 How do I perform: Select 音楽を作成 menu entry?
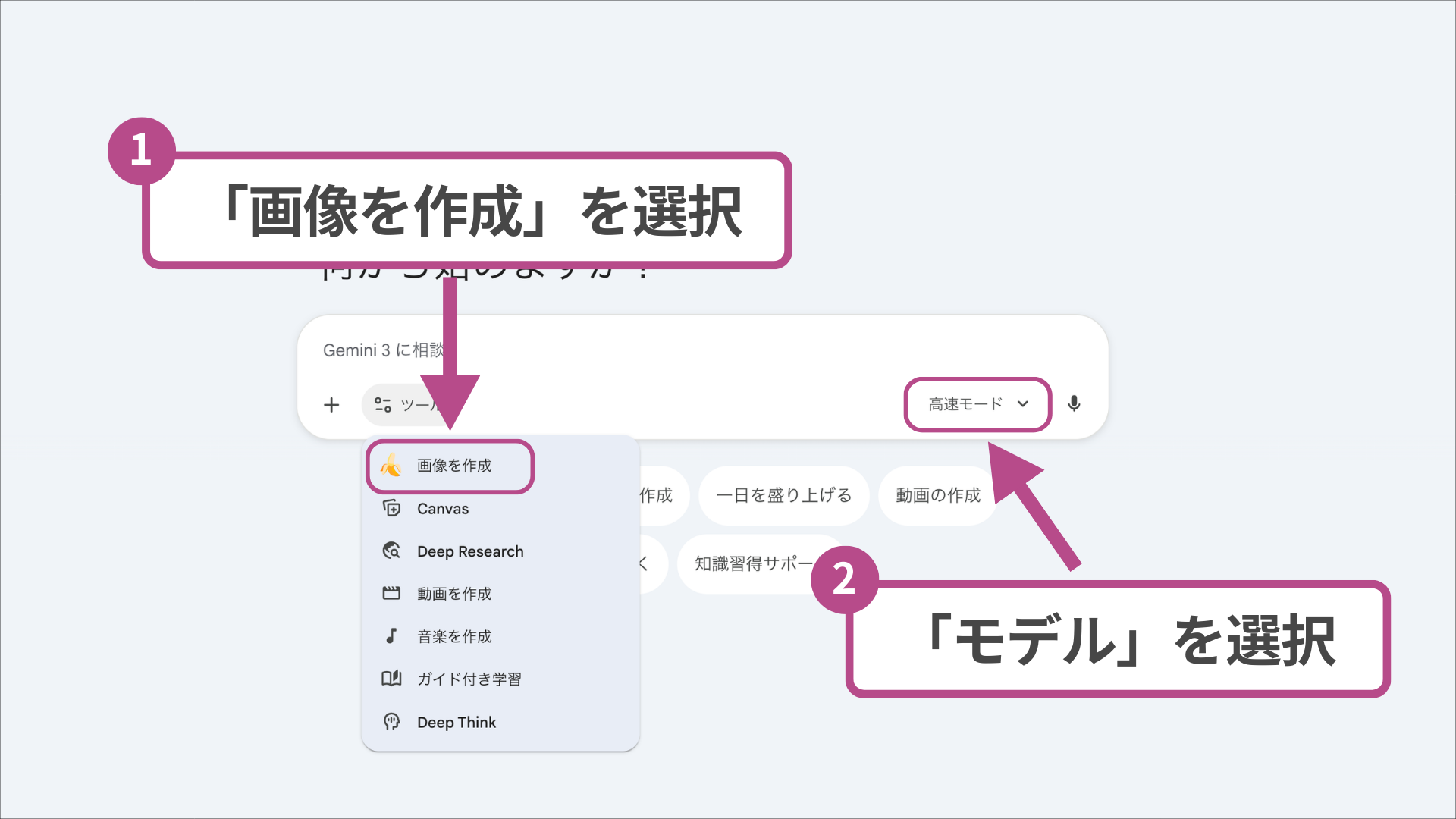[454, 636]
